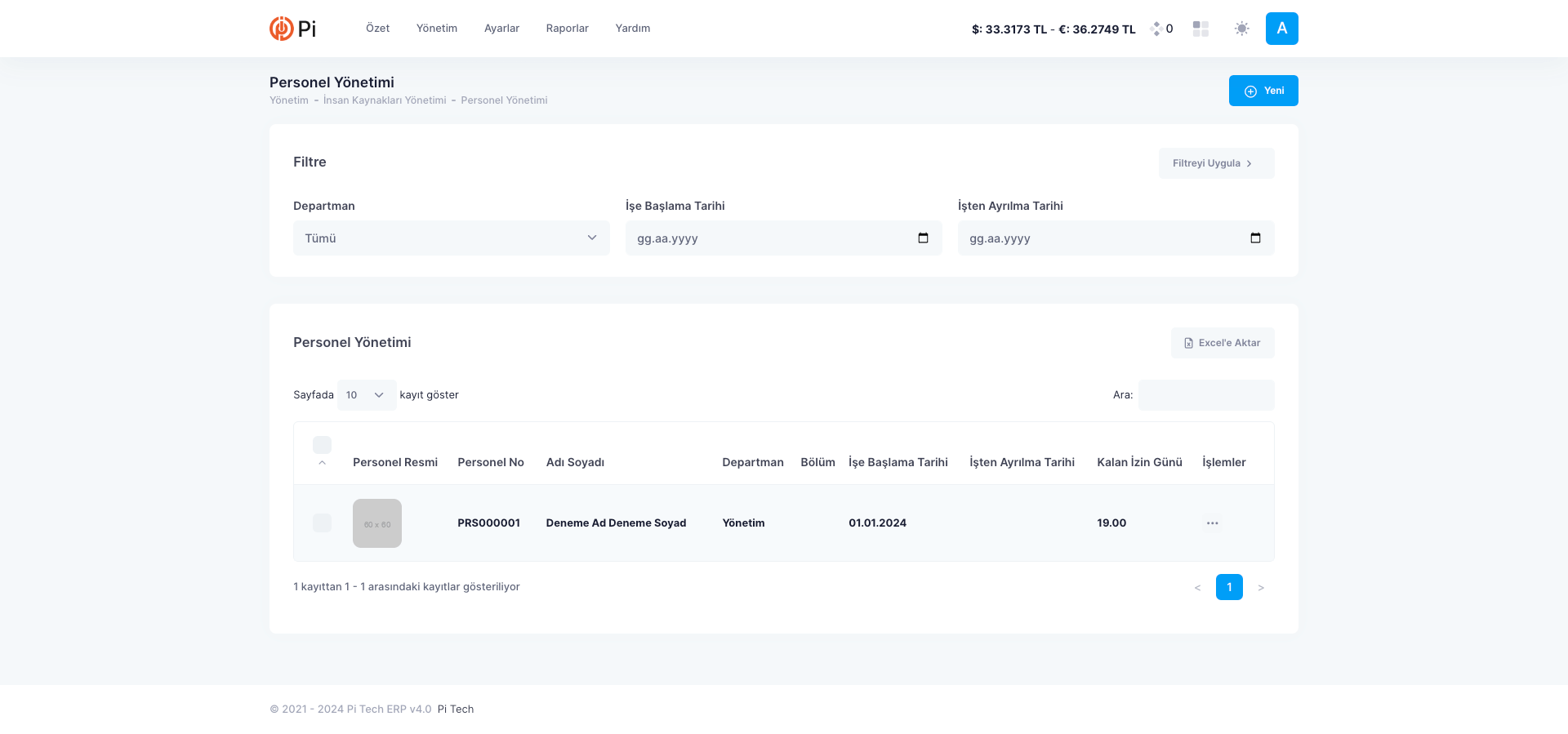Open the user avatar "A" menu

1281,29
